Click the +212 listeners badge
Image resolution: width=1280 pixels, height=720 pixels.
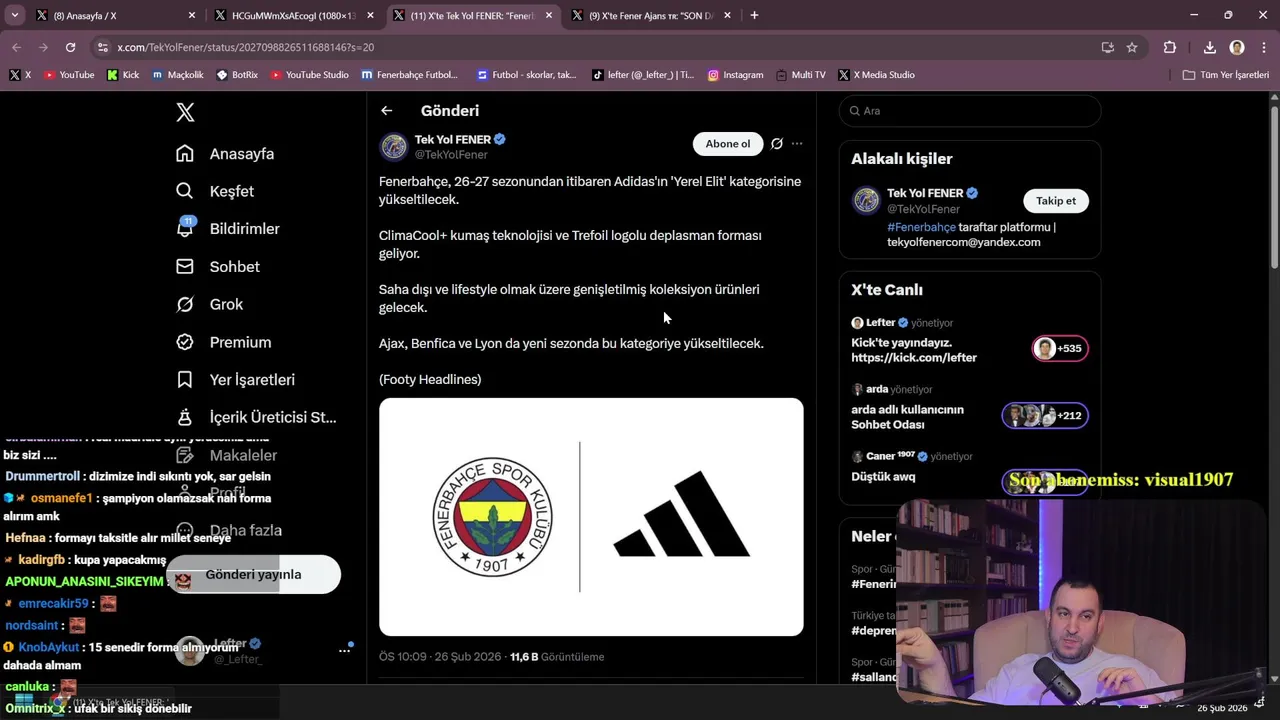coord(1045,416)
